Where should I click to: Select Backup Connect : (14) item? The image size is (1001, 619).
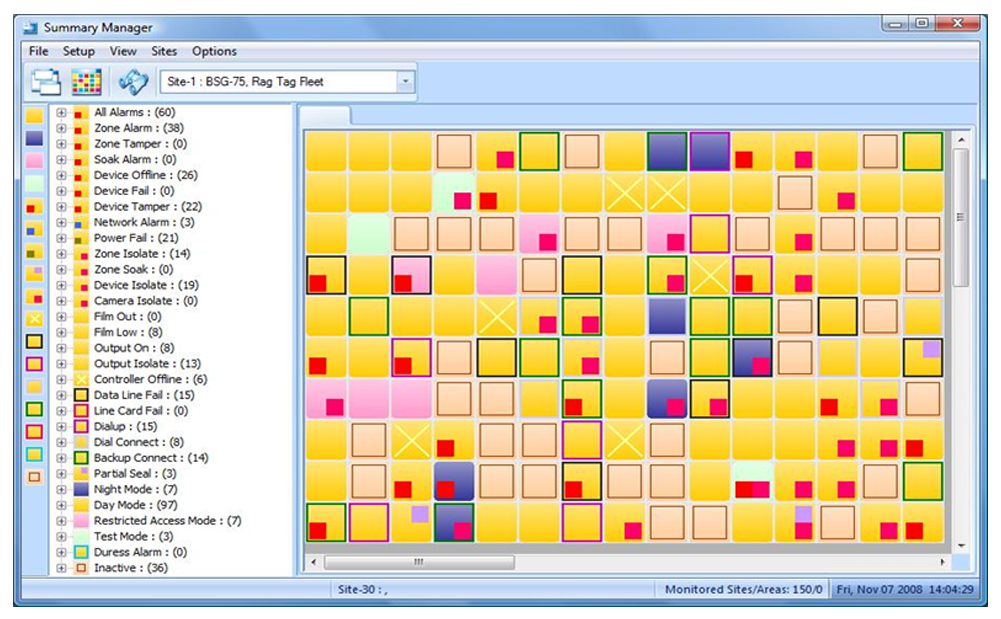pos(151,458)
